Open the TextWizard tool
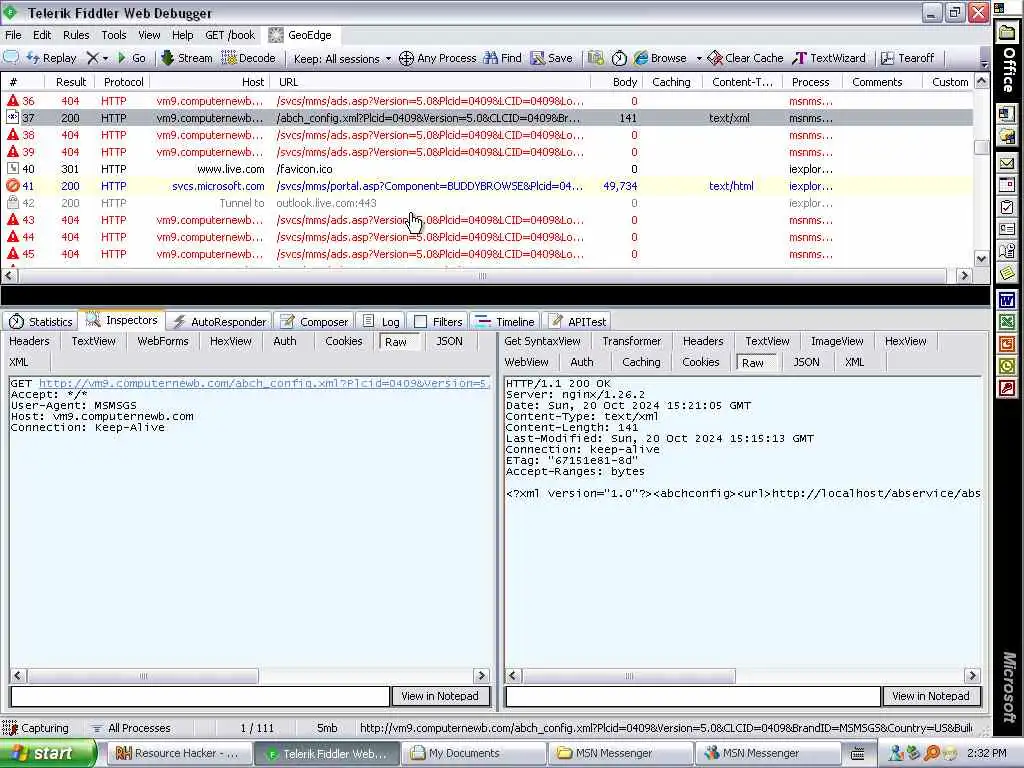 click(x=829, y=58)
